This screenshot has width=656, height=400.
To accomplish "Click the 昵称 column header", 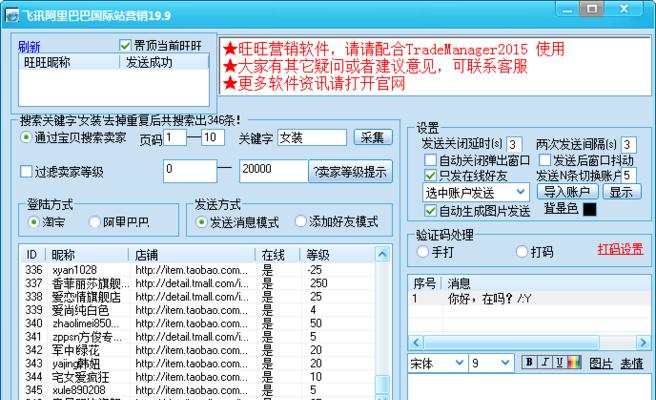I will [87, 254].
